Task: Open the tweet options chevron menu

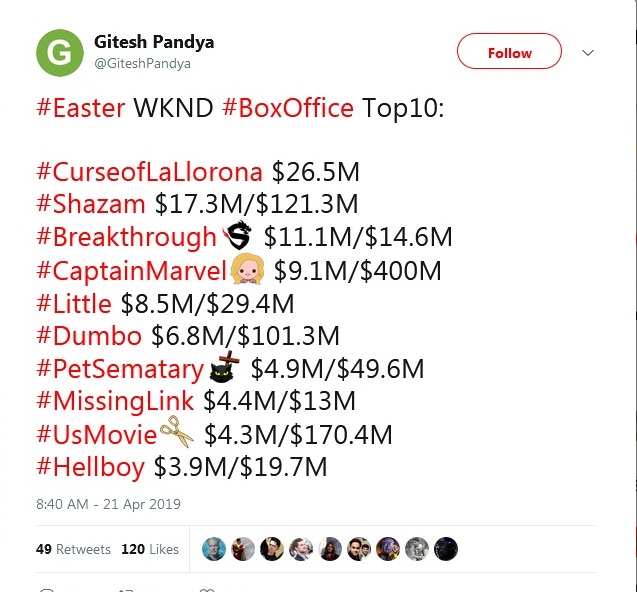Action: [587, 53]
